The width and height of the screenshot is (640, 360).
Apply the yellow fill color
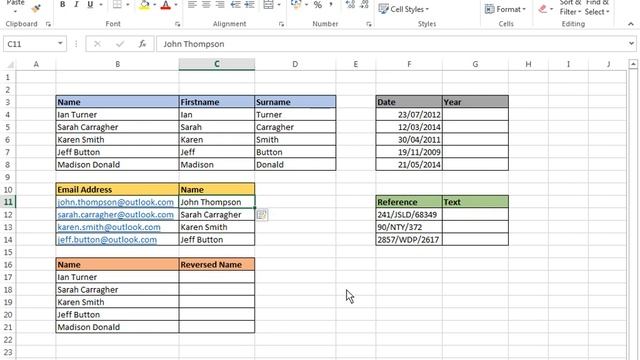[x=144, y=5]
